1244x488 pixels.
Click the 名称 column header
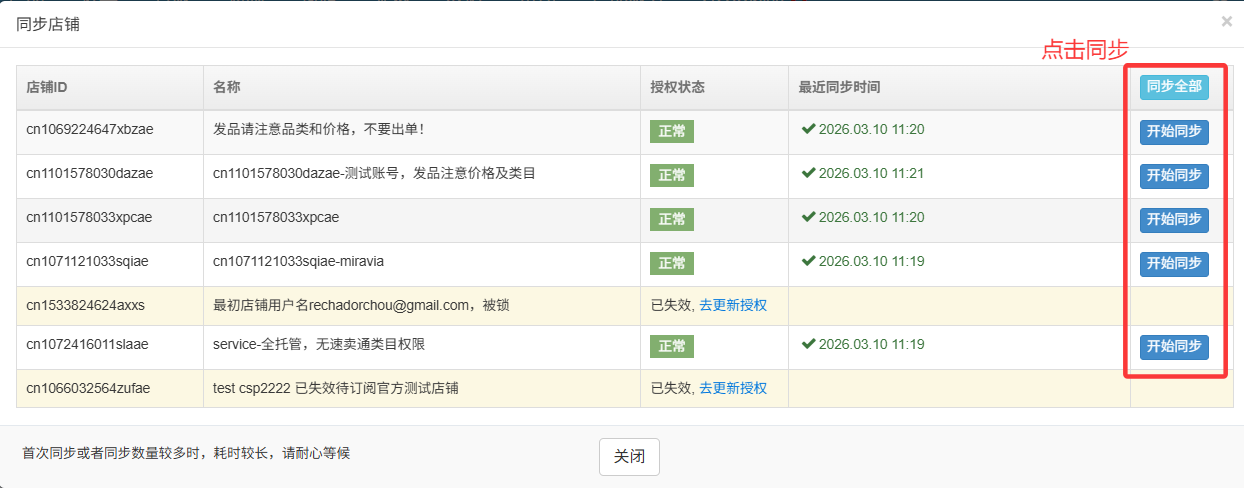tap(227, 87)
